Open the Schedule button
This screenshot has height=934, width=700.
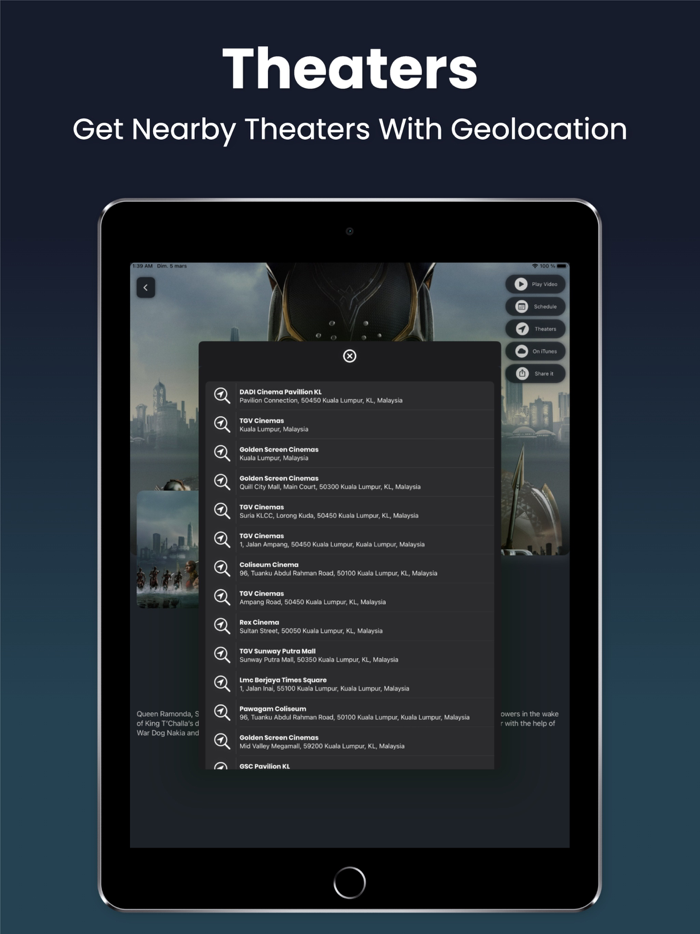click(x=536, y=306)
